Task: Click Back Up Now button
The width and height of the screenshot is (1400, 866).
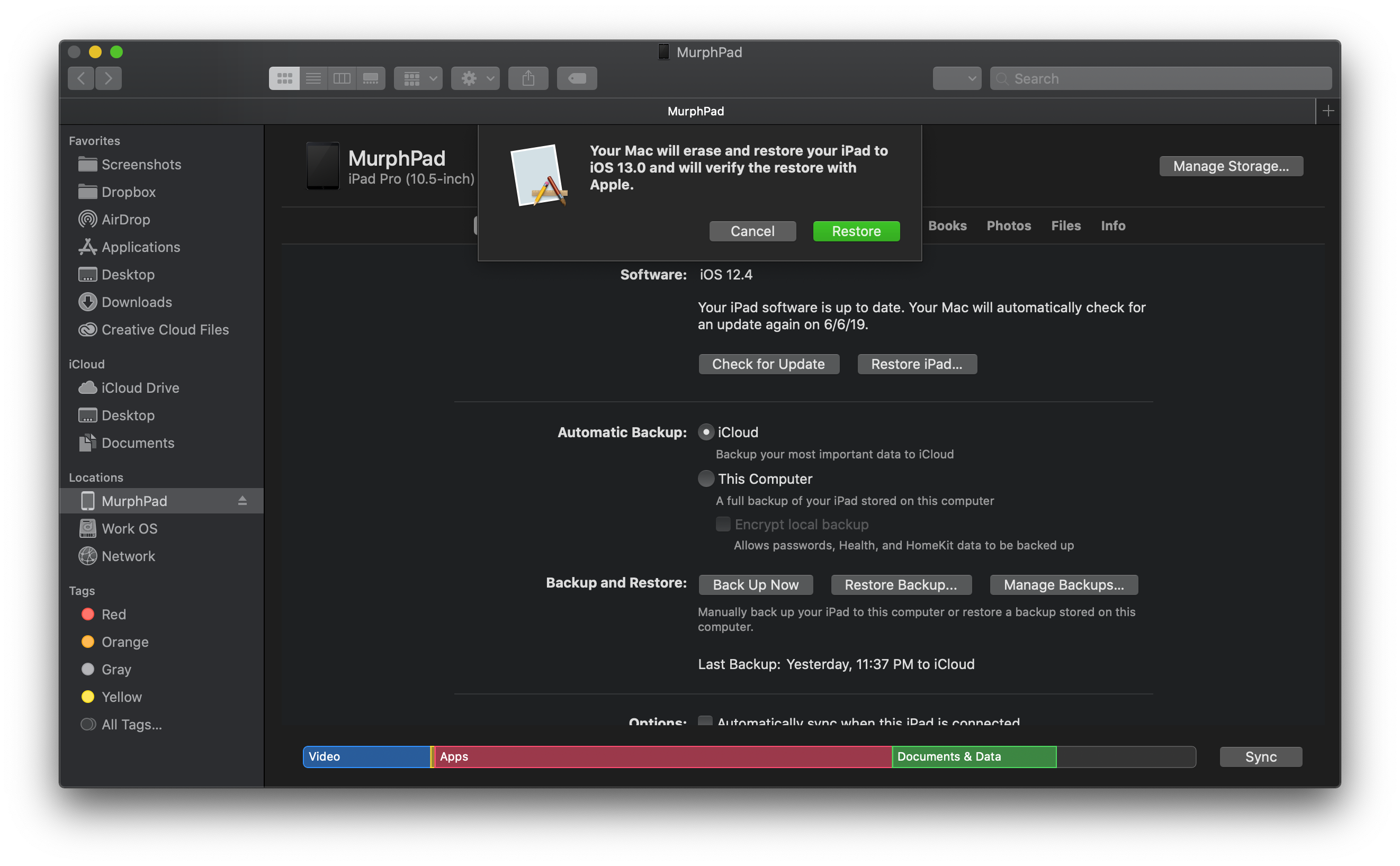Action: (756, 585)
